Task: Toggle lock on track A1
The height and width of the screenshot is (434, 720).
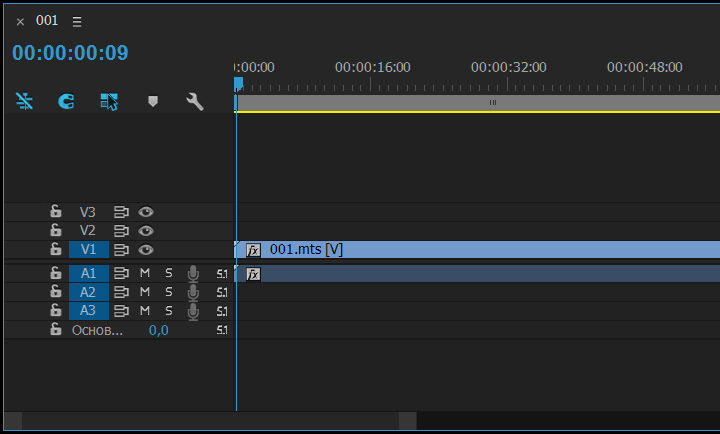Action: tap(56, 273)
